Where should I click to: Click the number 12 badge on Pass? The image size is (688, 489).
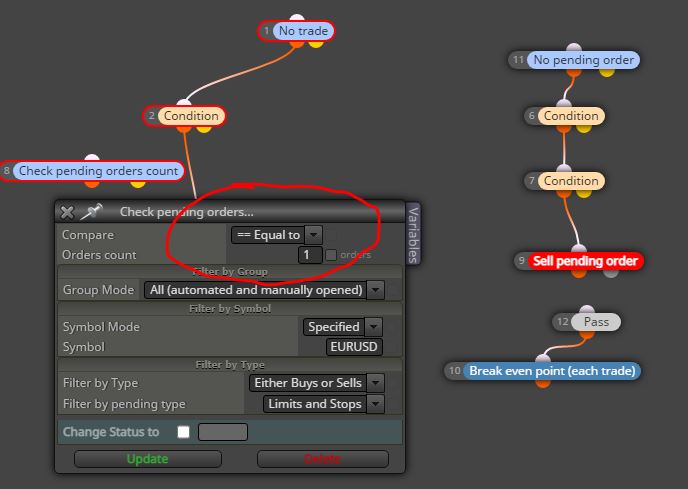(563, 322)
